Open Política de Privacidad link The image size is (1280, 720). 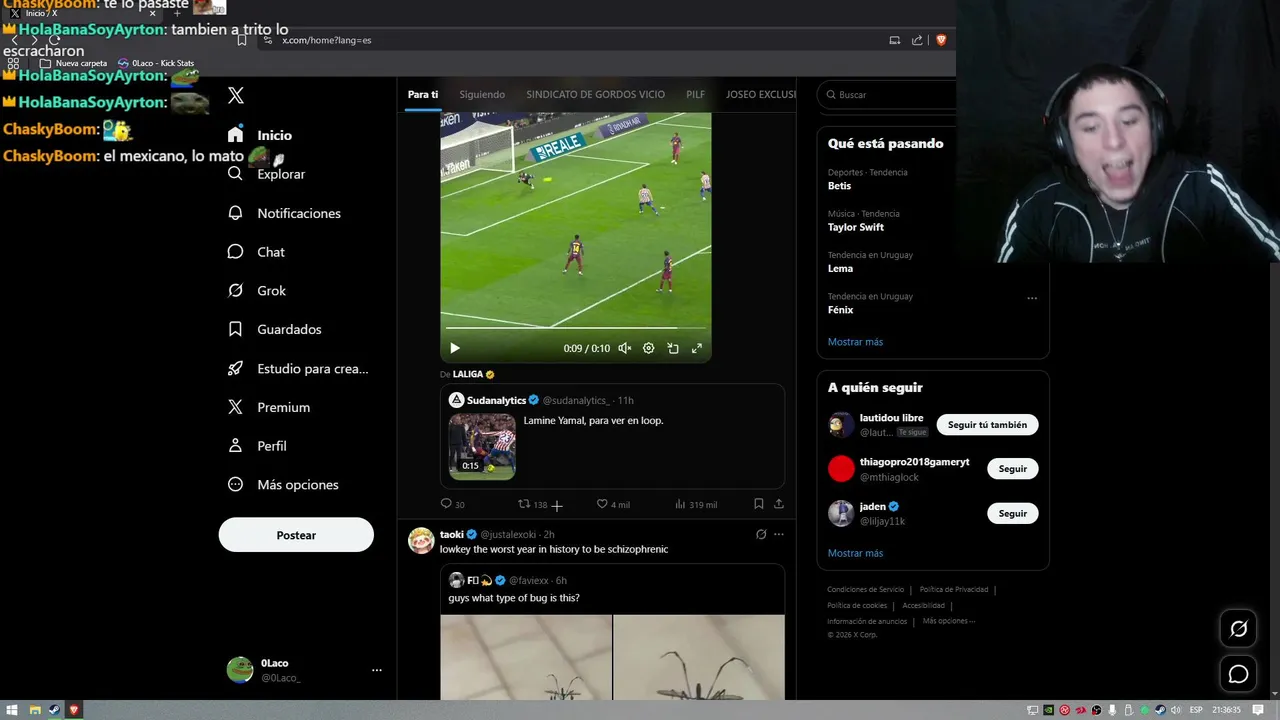coord(953,589)
